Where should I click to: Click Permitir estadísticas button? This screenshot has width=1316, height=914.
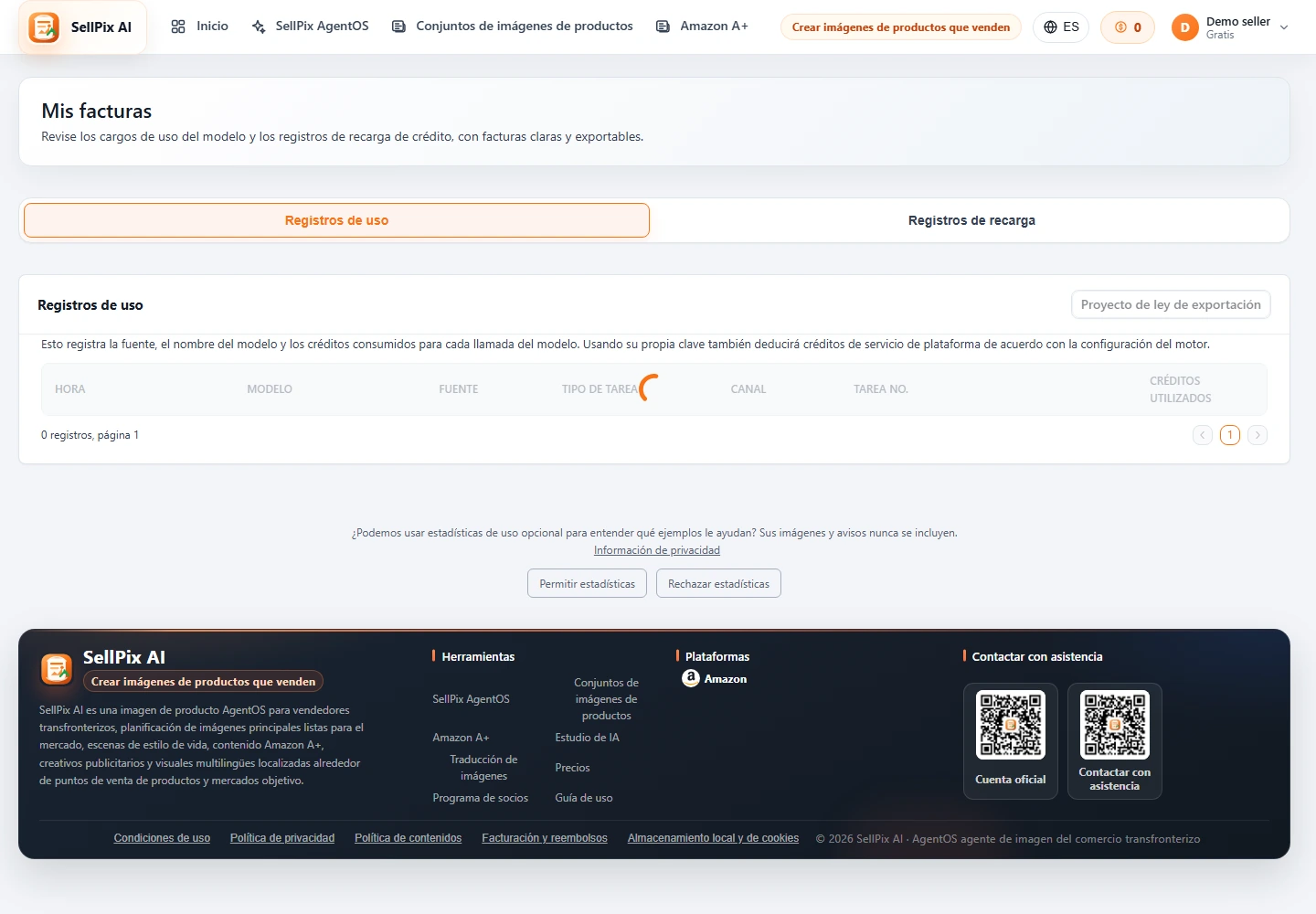click(587, 583)
